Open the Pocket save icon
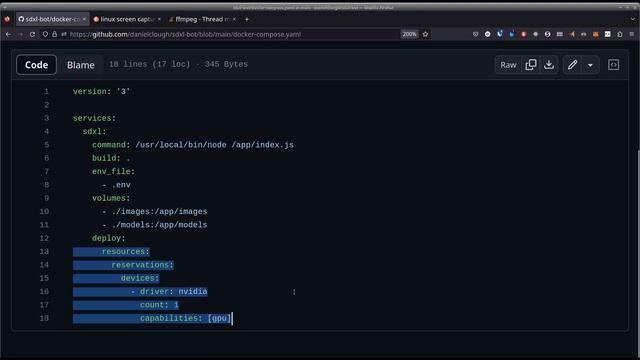This screenshot has width=640, height=360. click(476, 34)
